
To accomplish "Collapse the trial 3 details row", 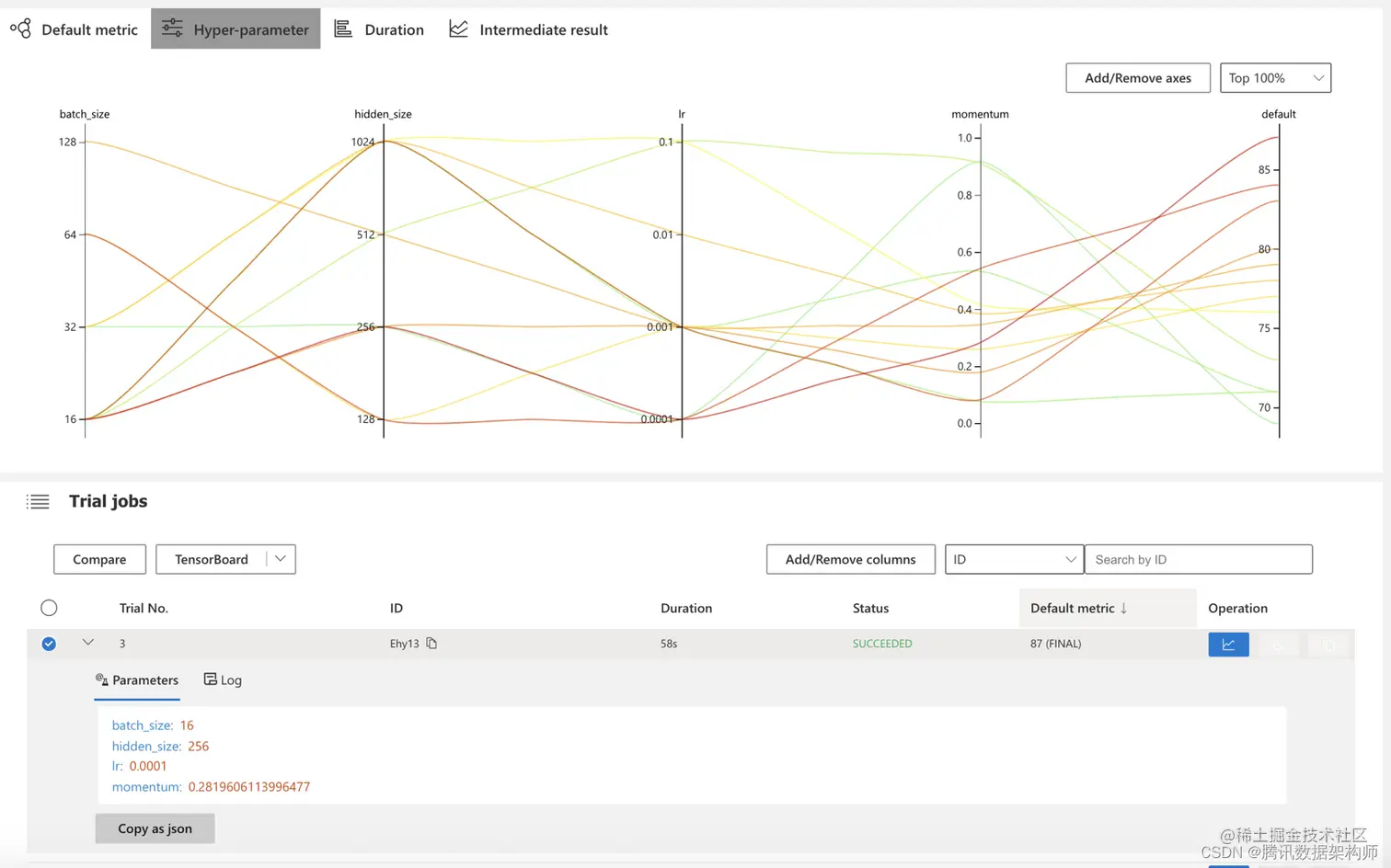I will tap(88, 643).
